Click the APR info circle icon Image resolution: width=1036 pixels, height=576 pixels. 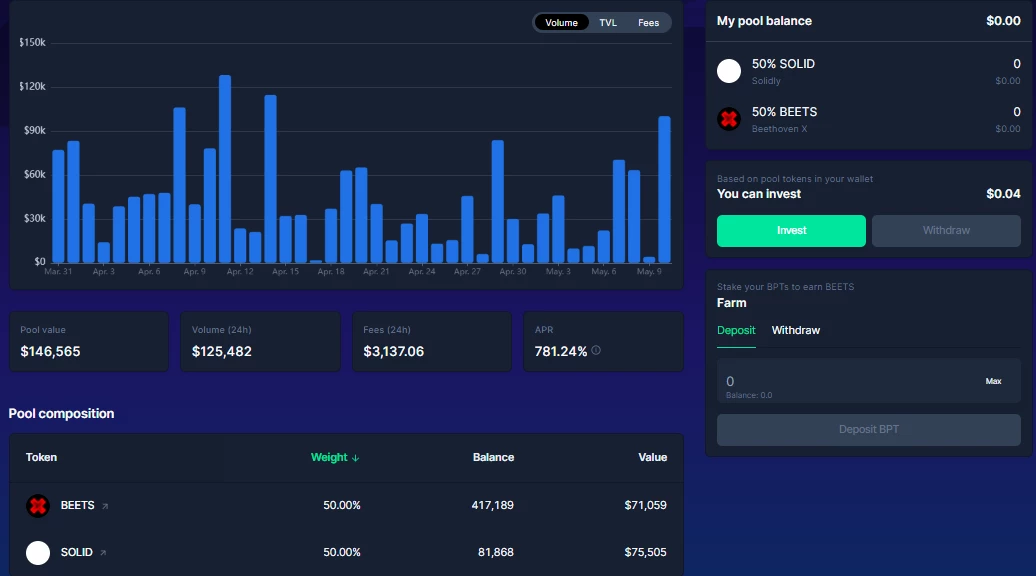(596, 350)
